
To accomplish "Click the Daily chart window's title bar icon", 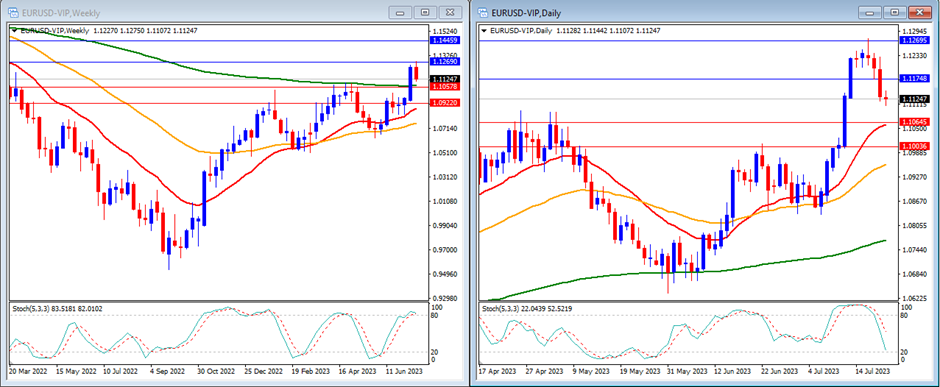I will point(483,12).
